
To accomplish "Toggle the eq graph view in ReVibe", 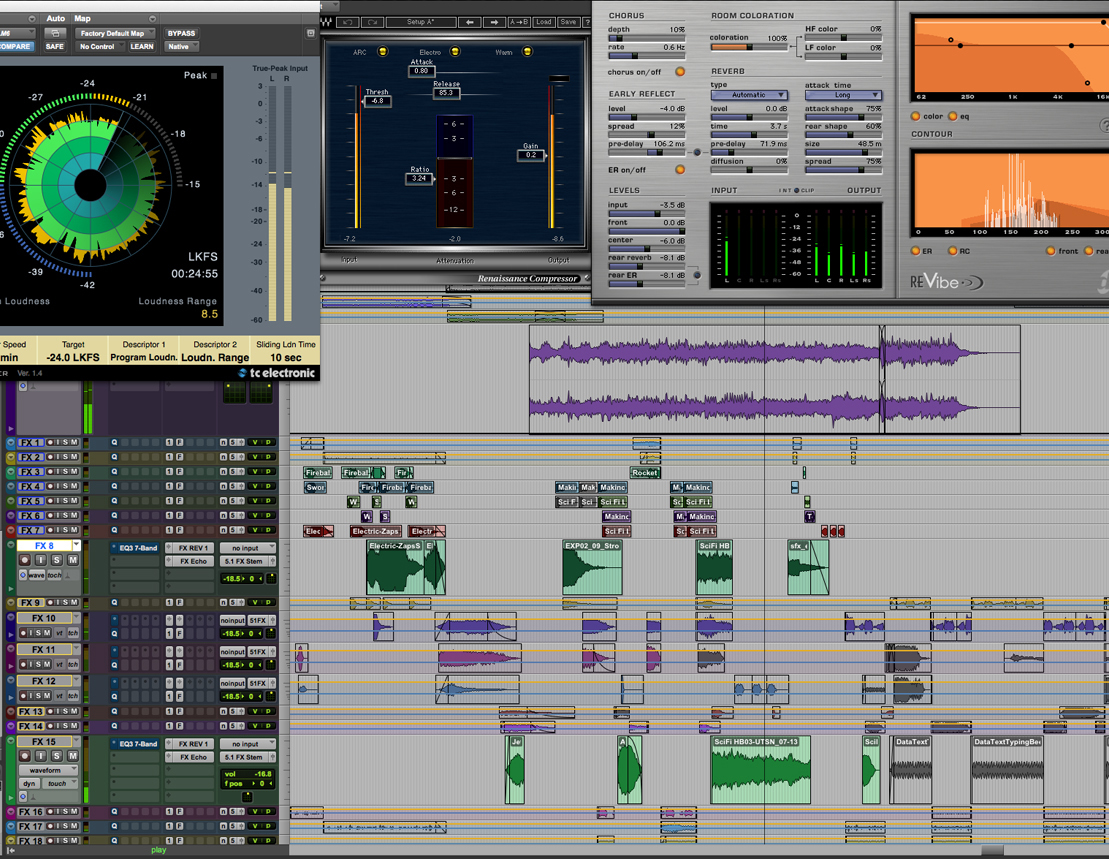I will click(952, 116).
